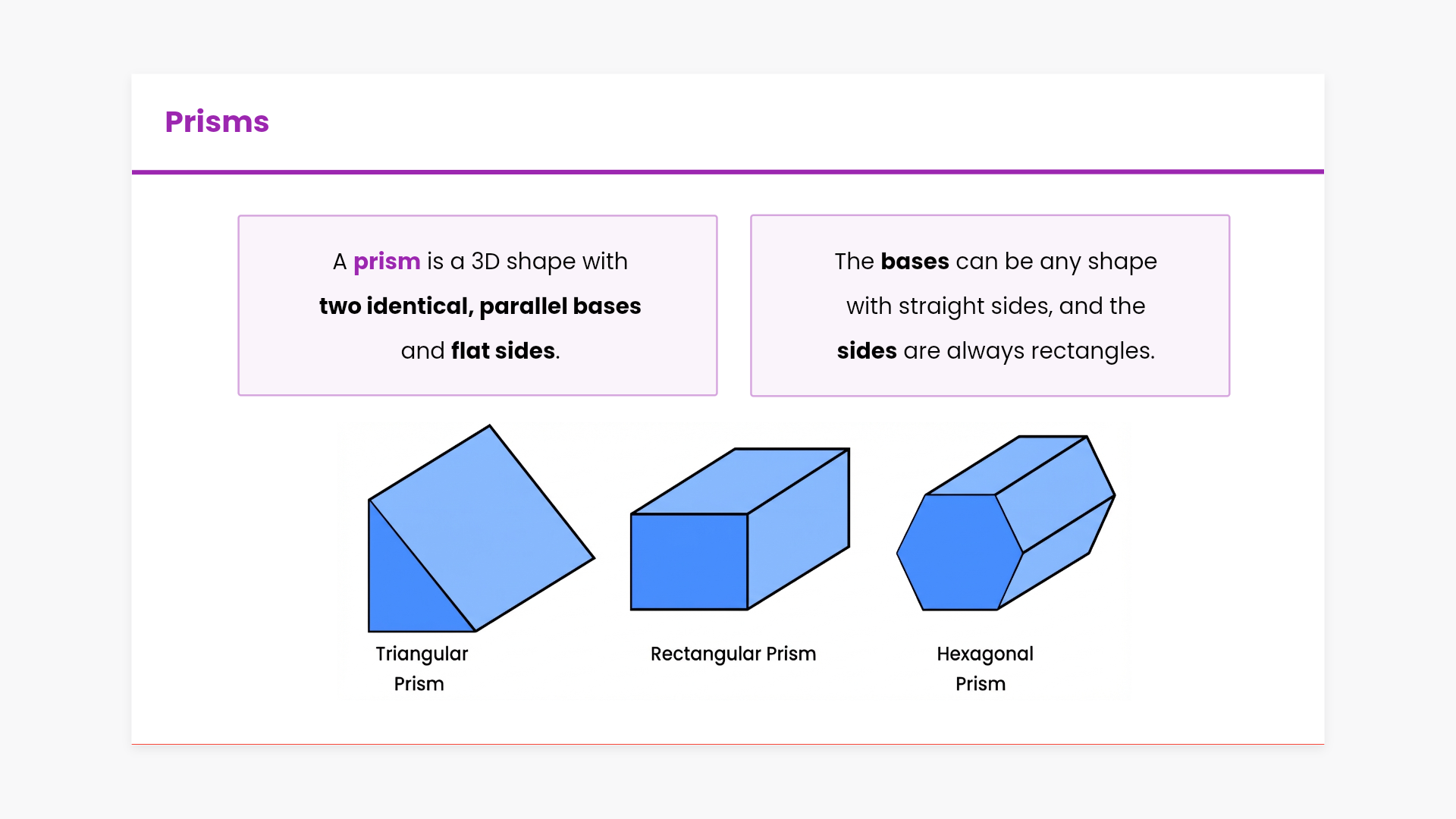Click the bold "two identical, parallel bases" text
The image size is (1456, 819).
point(479,306)
